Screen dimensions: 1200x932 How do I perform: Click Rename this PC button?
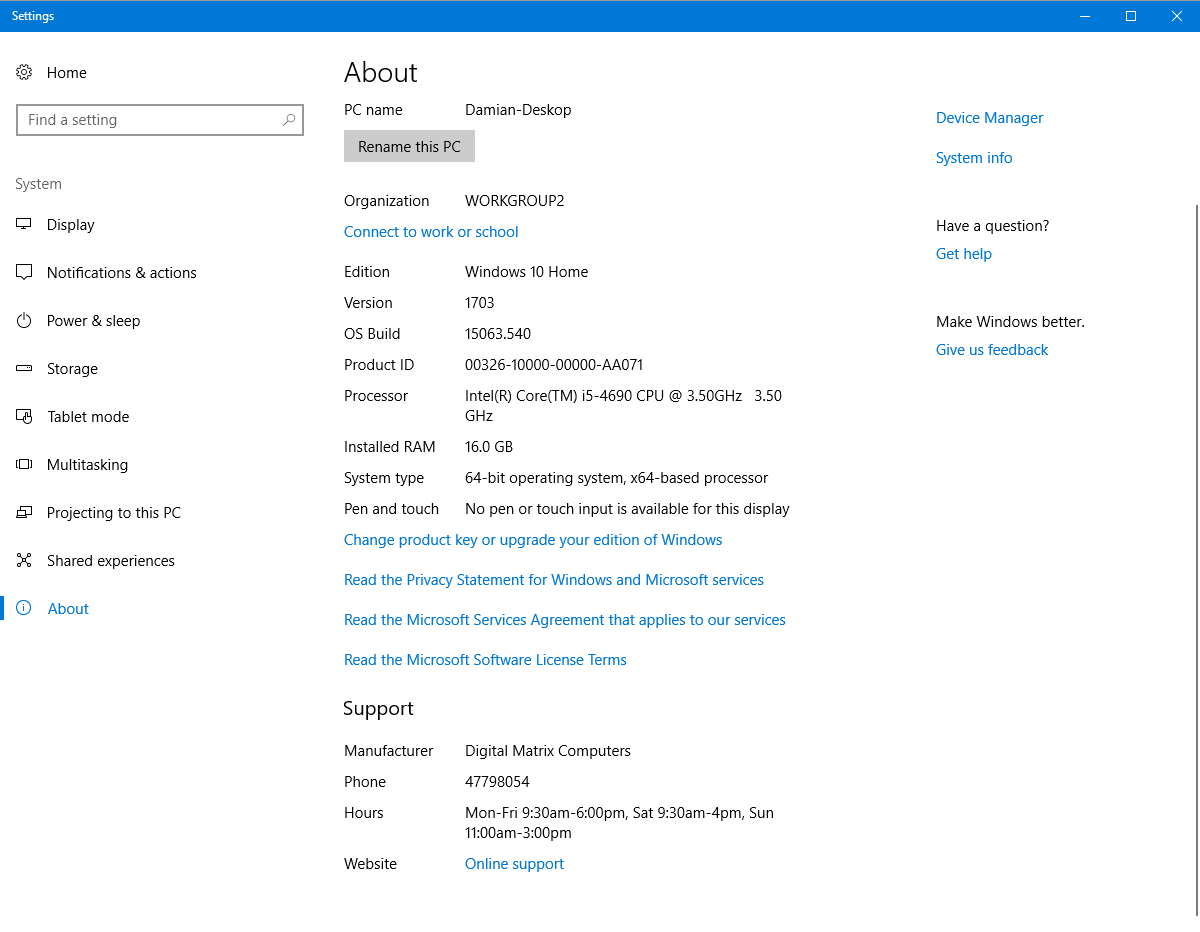coord(409,147)
